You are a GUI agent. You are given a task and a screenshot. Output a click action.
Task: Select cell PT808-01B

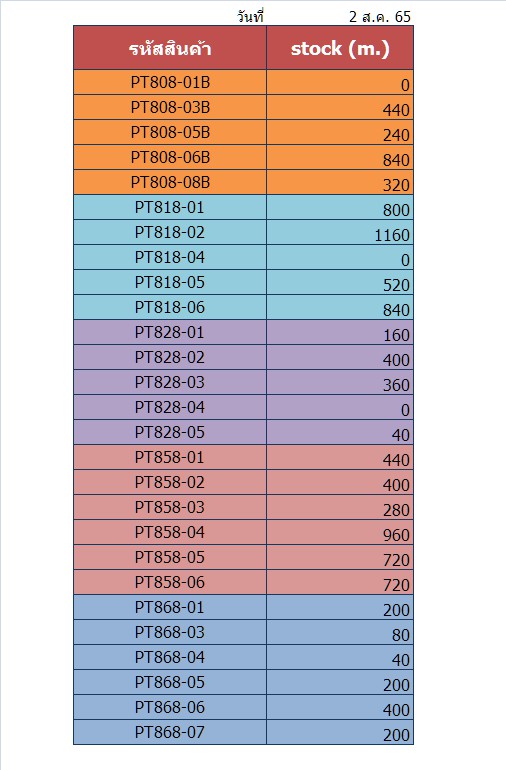[170, 82]
